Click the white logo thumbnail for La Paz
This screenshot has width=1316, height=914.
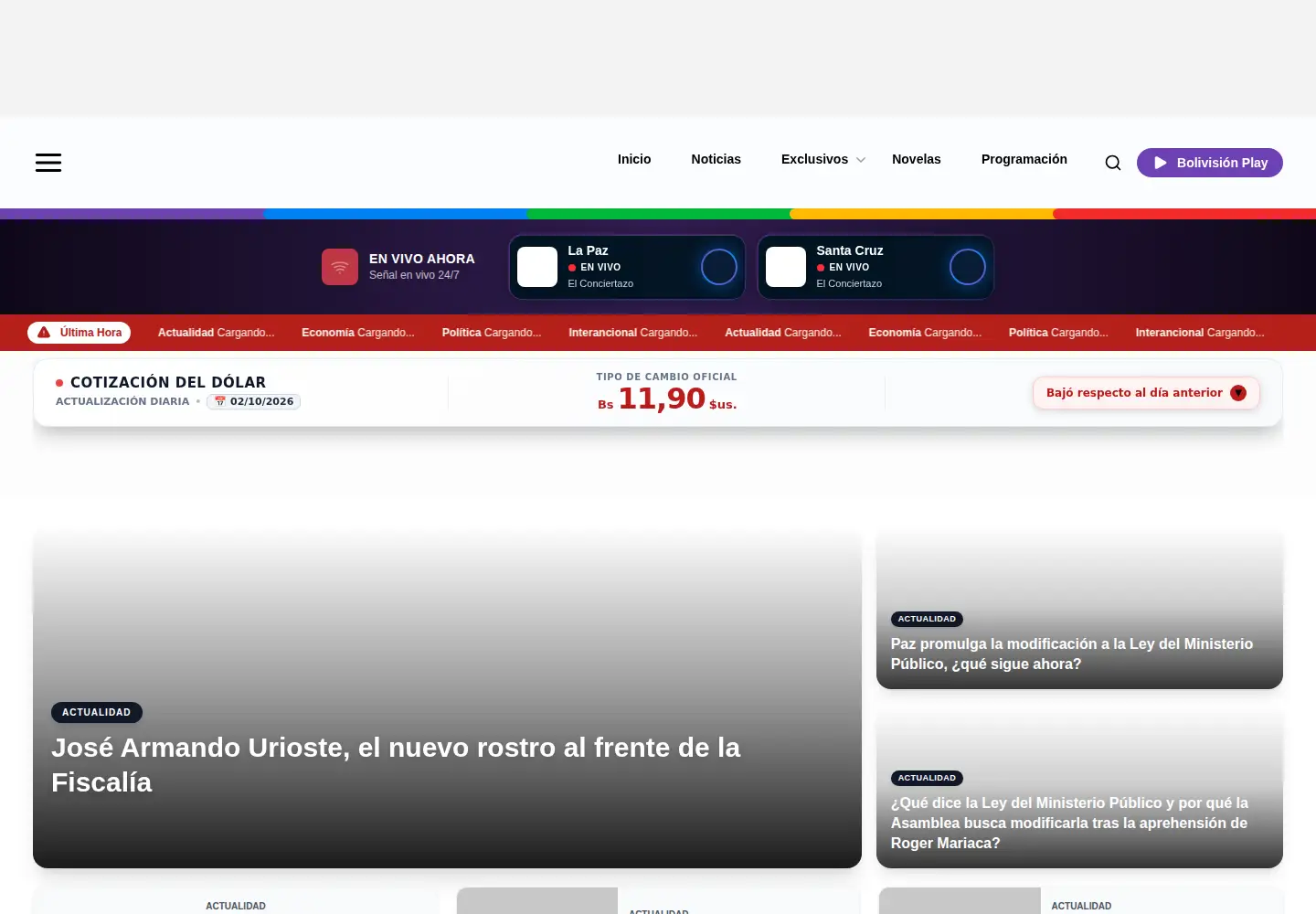coord(537,267)
